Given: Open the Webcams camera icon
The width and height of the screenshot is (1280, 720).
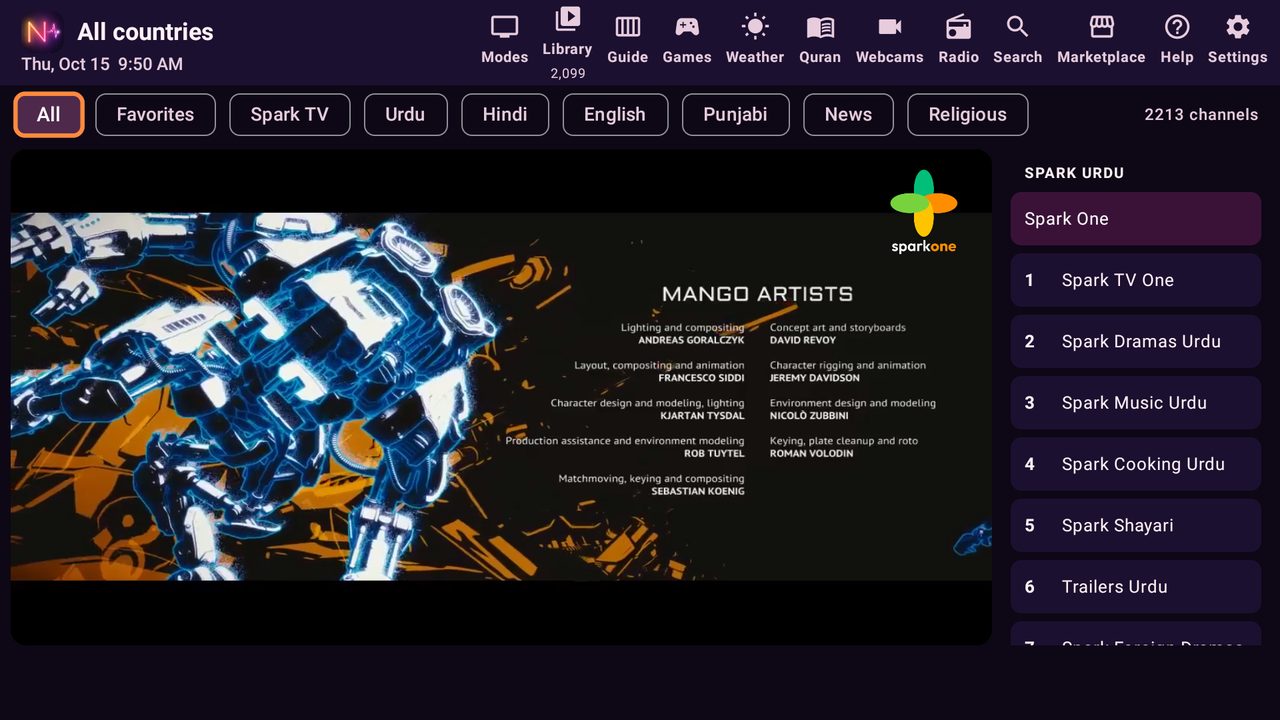Looking at the screenshot, I should pyautogui.click(x=889, y=27).
